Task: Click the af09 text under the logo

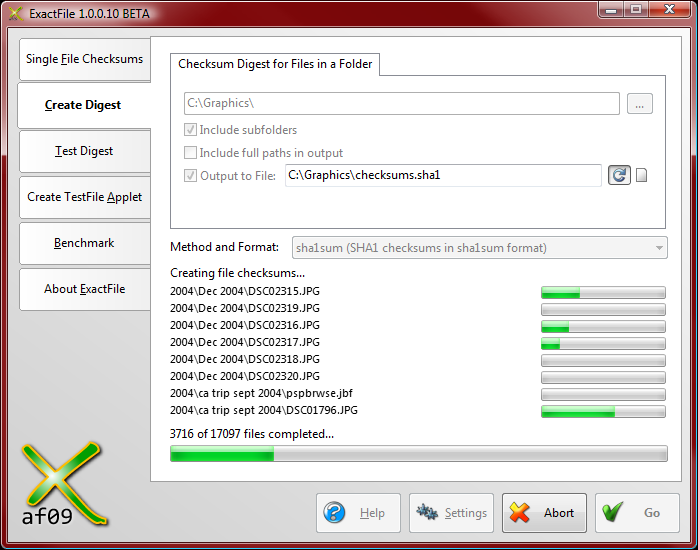Action: point(47,516)
